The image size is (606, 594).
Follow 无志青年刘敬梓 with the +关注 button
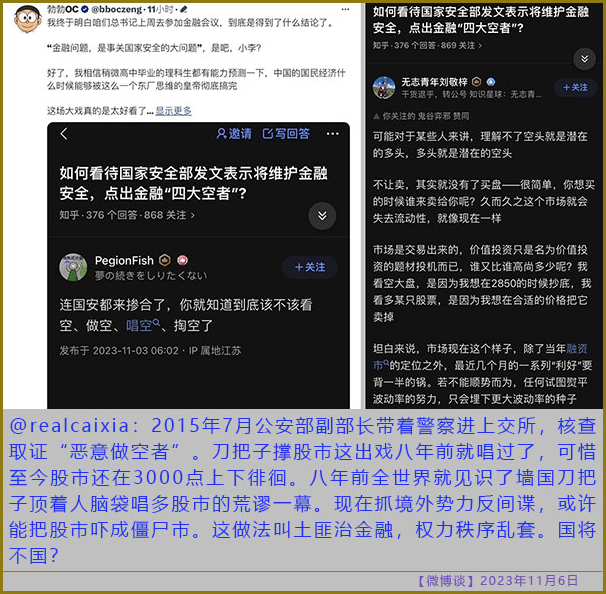coord(575,87)
